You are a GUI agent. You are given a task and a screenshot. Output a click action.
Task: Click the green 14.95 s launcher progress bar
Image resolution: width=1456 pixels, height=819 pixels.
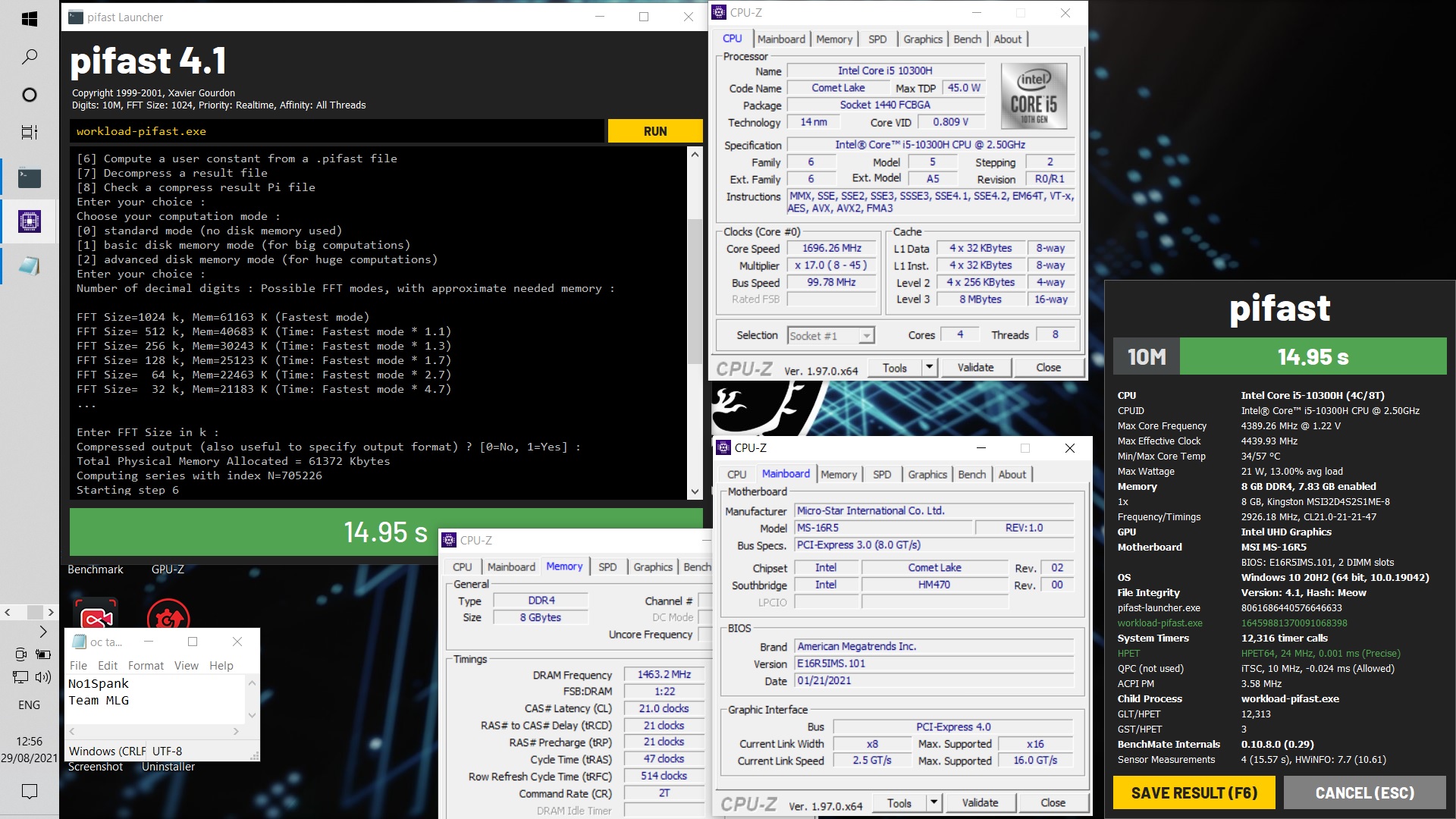385,532
